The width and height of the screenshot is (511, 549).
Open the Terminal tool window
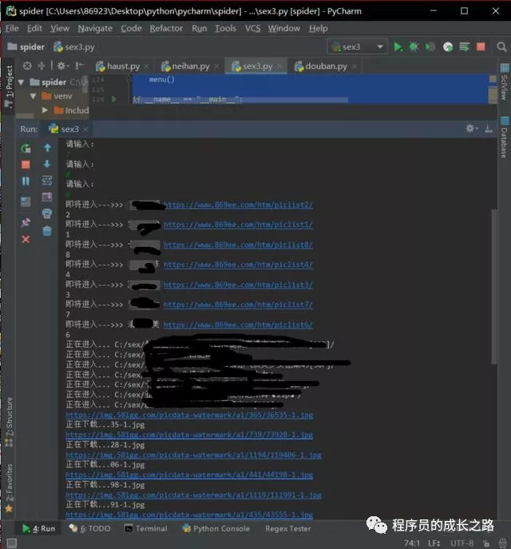(x=146, y=528)
